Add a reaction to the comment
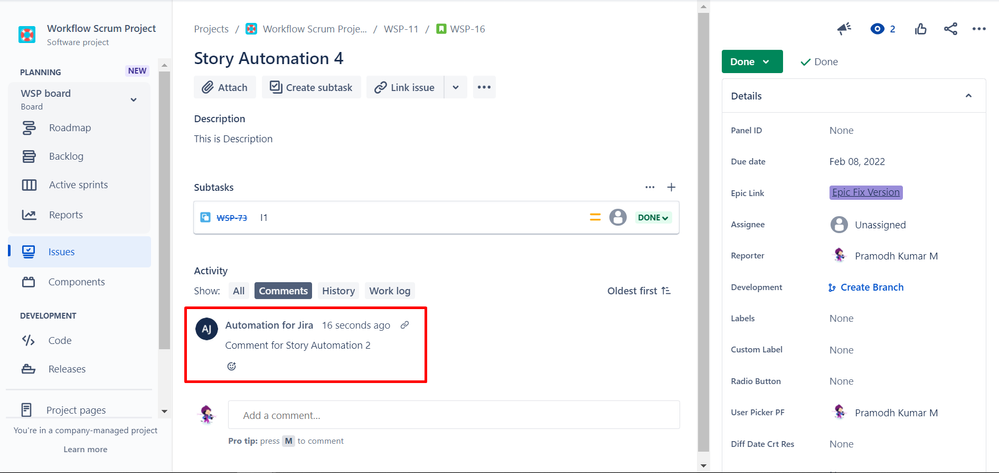This screenshot has height=473, width=999. (232, 366)
